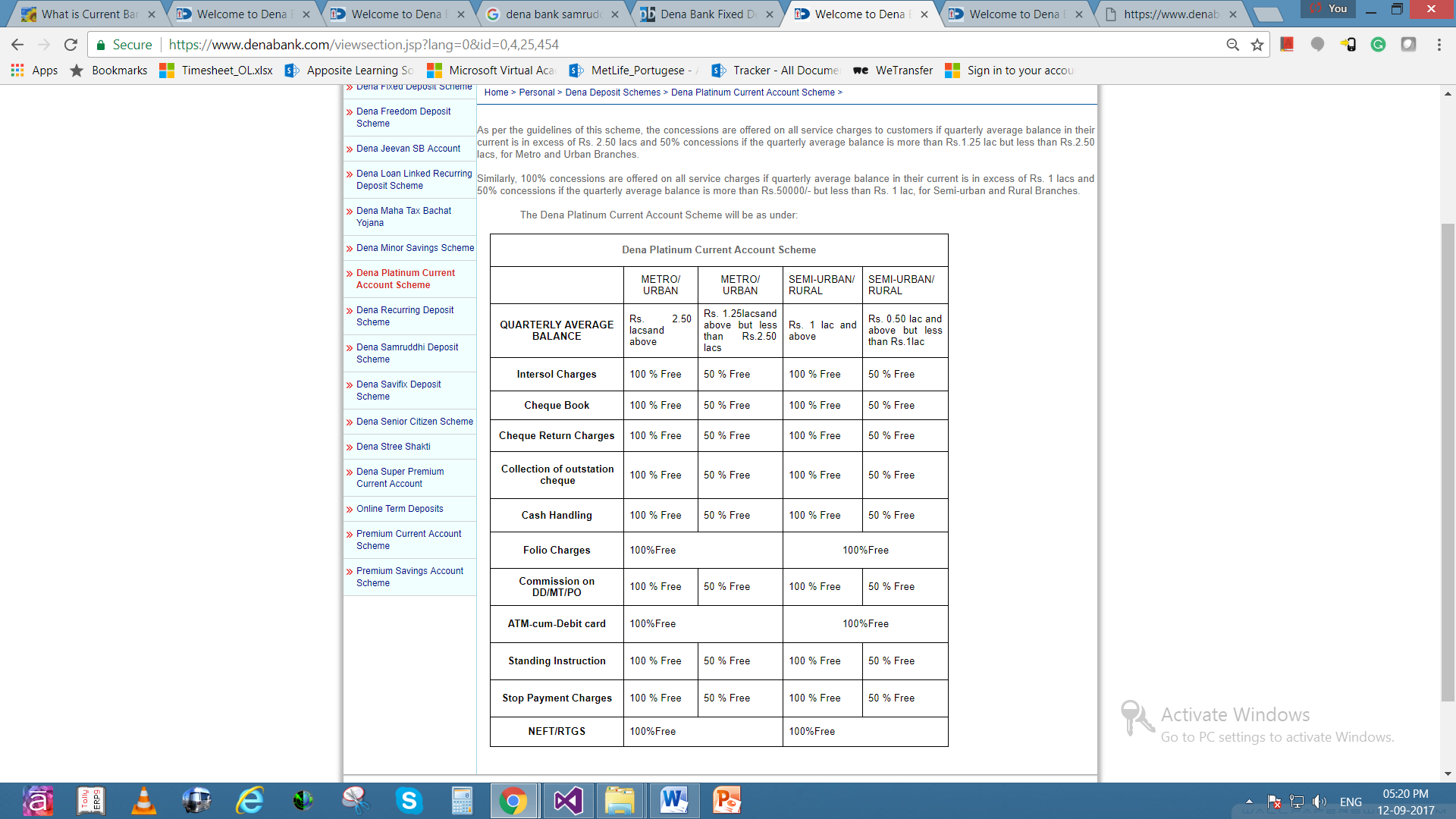The width and height of the screenshot is (1456, 819).
Task: Switch to 'Dena Bank Fixed D' tab
Action: (x=708, y=14)
